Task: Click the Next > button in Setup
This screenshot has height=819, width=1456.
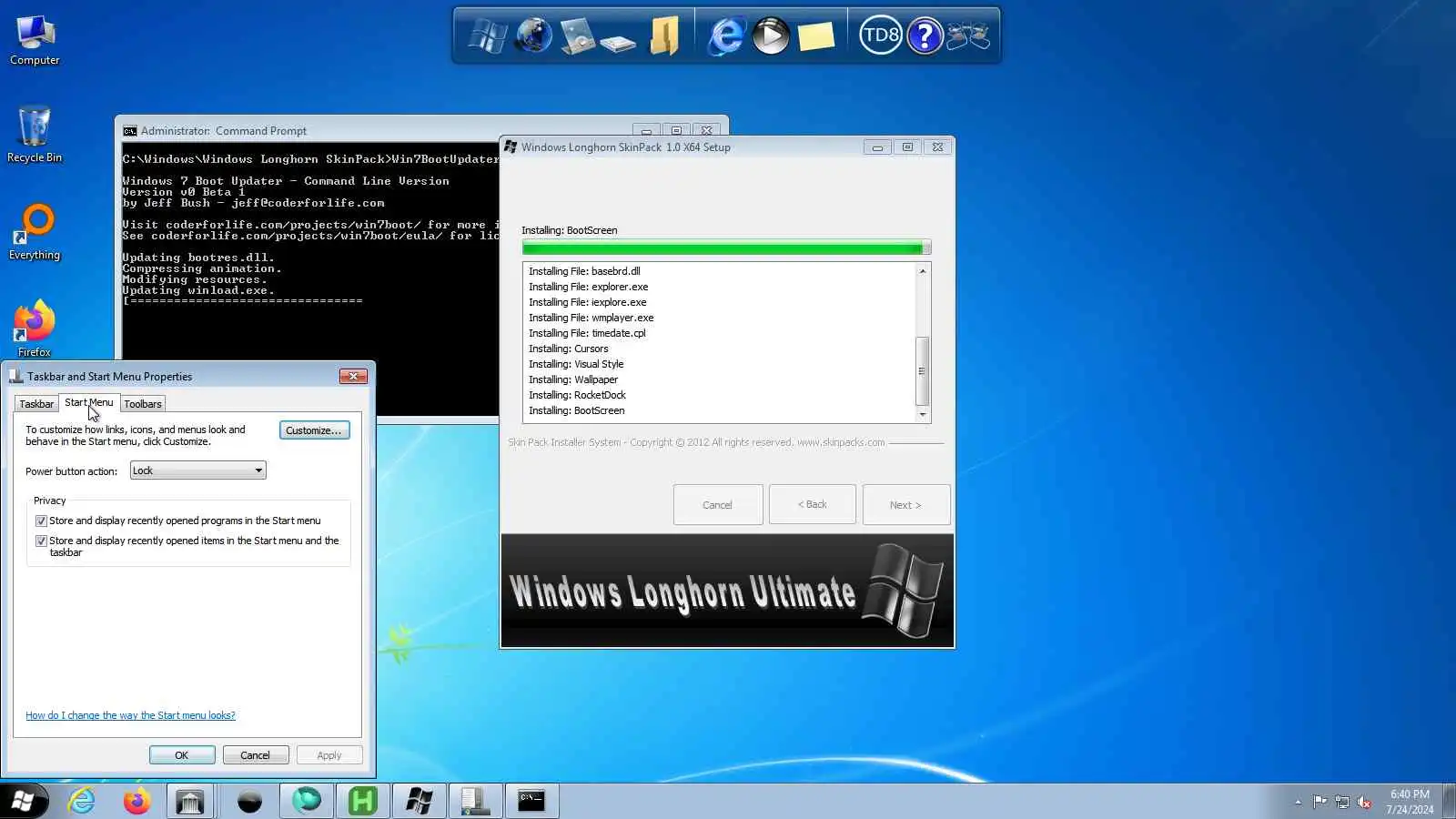Action: [x=905, y=505]
